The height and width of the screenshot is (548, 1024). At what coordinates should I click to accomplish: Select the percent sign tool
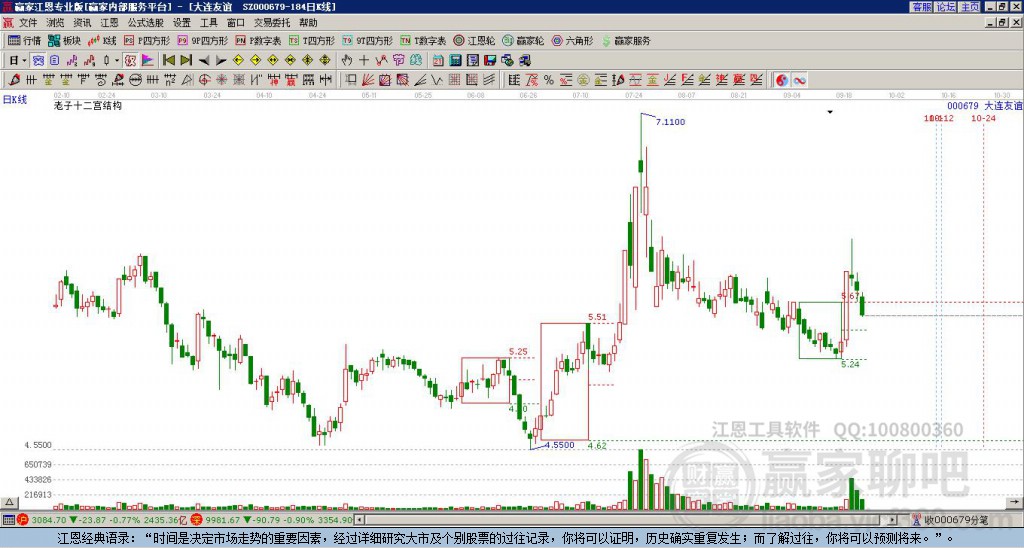pyautogui.click(x=549, y=80)
